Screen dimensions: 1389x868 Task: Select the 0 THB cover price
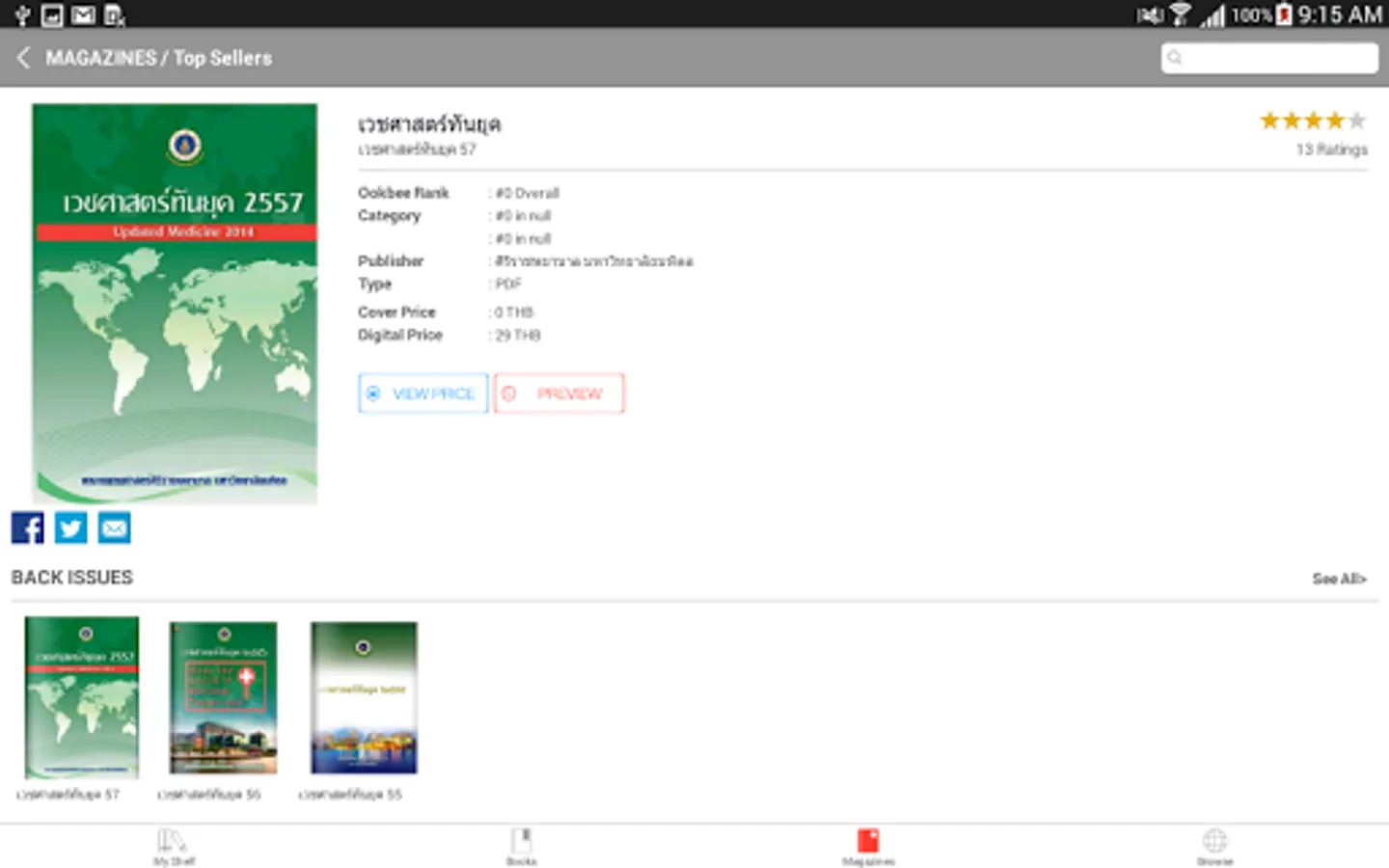(513, 312)
